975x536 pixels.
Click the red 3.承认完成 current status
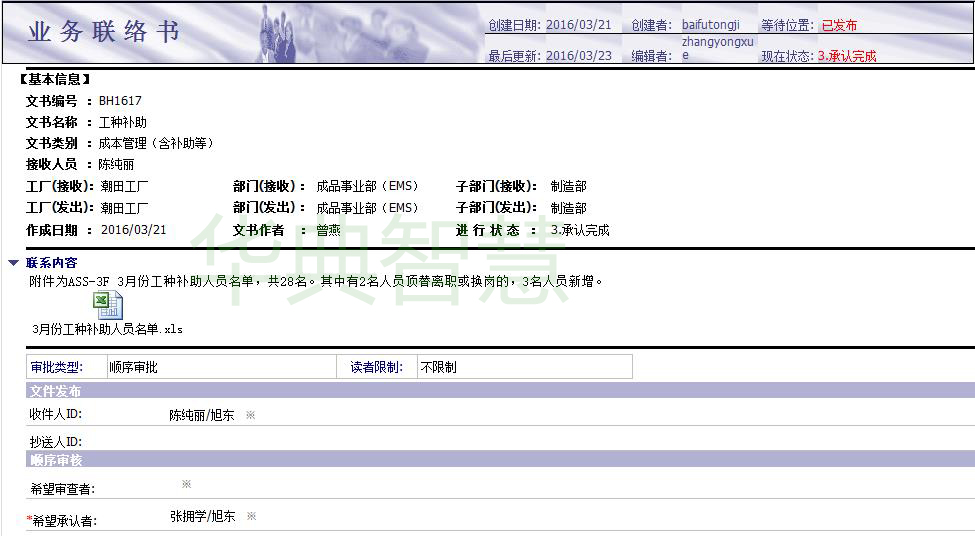pyautogui.click(x=847, y=56)
